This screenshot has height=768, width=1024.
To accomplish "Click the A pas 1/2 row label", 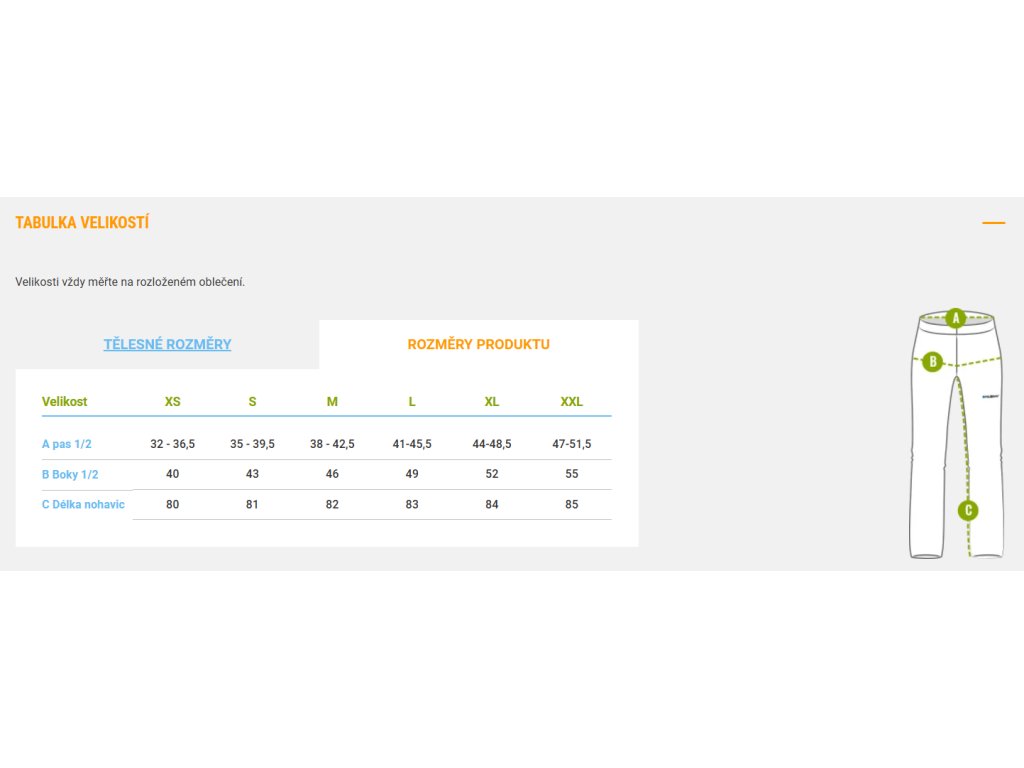I will (67, 444).
